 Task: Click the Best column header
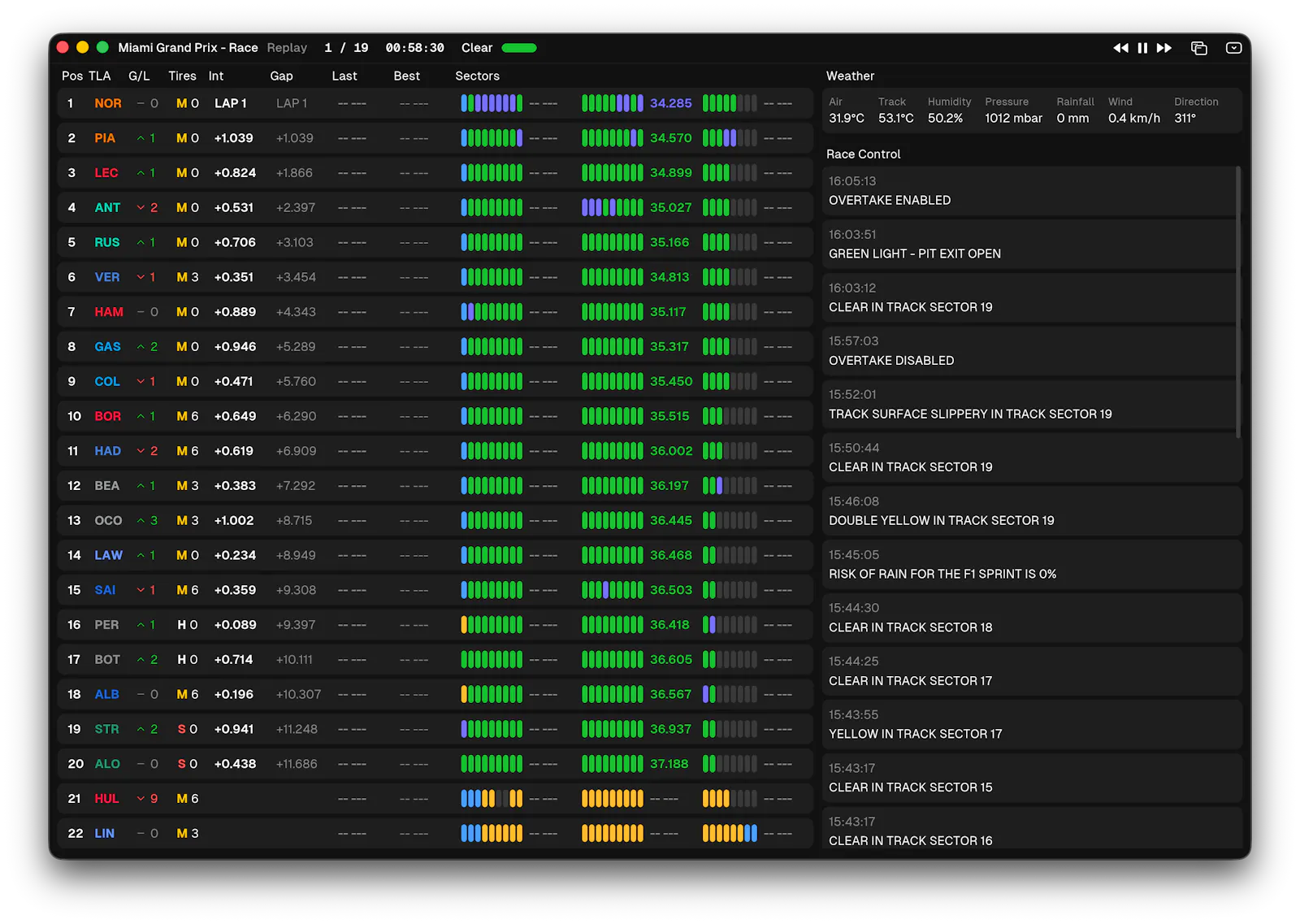[407, 76]
